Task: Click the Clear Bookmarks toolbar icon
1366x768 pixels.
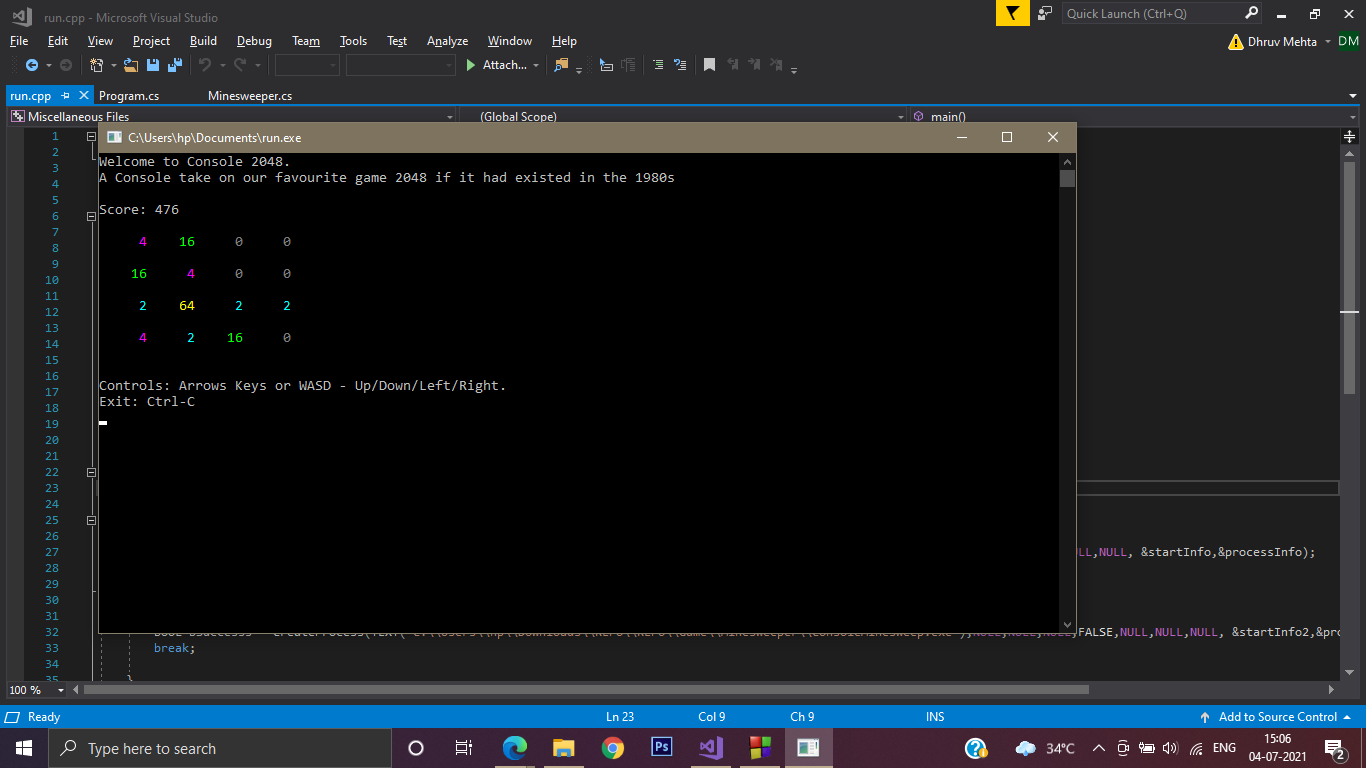Action: [x=777, y=65]
